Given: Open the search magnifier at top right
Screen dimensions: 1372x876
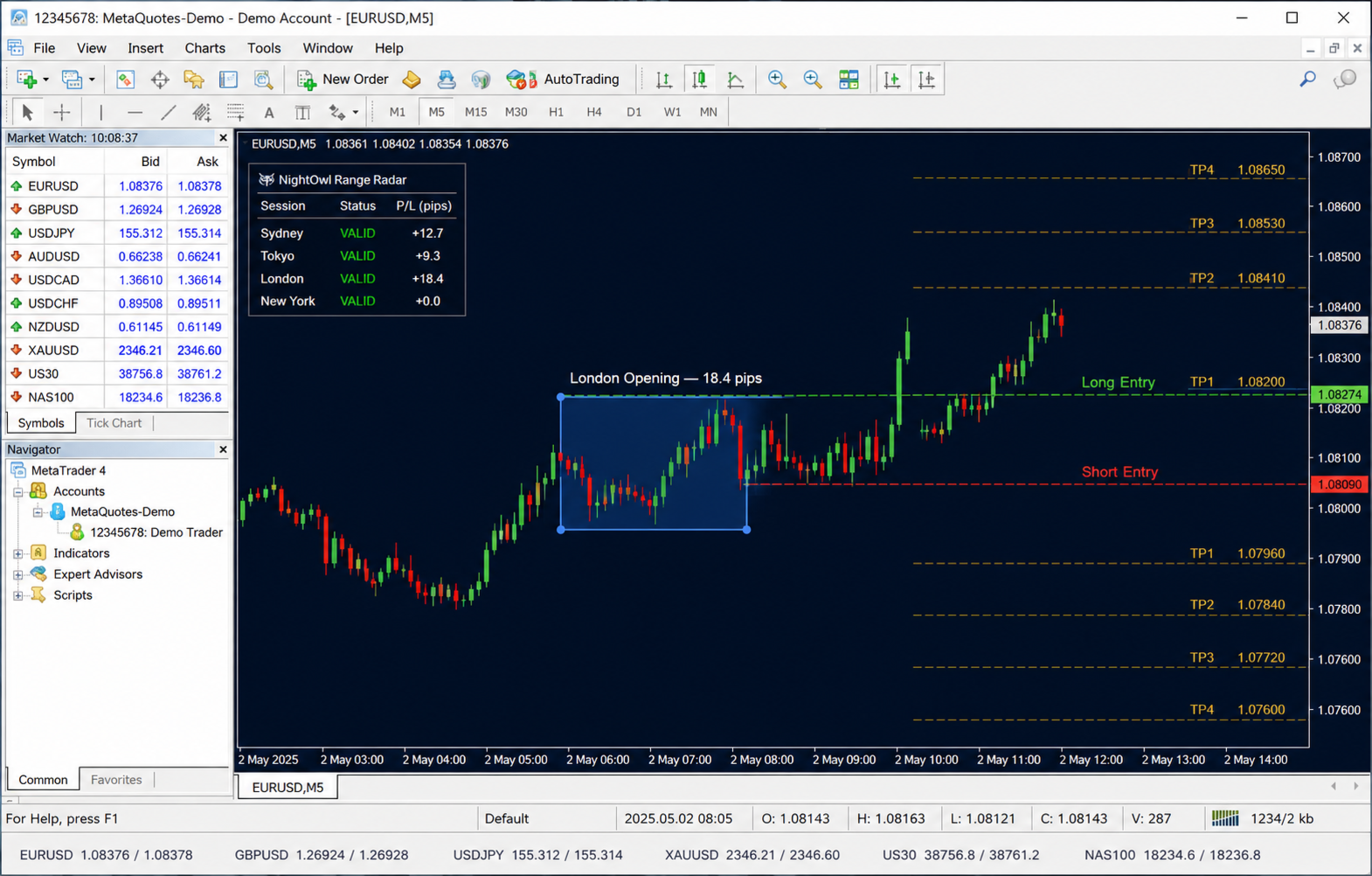Looking at the screenshot, I should tap(1307, 80).
